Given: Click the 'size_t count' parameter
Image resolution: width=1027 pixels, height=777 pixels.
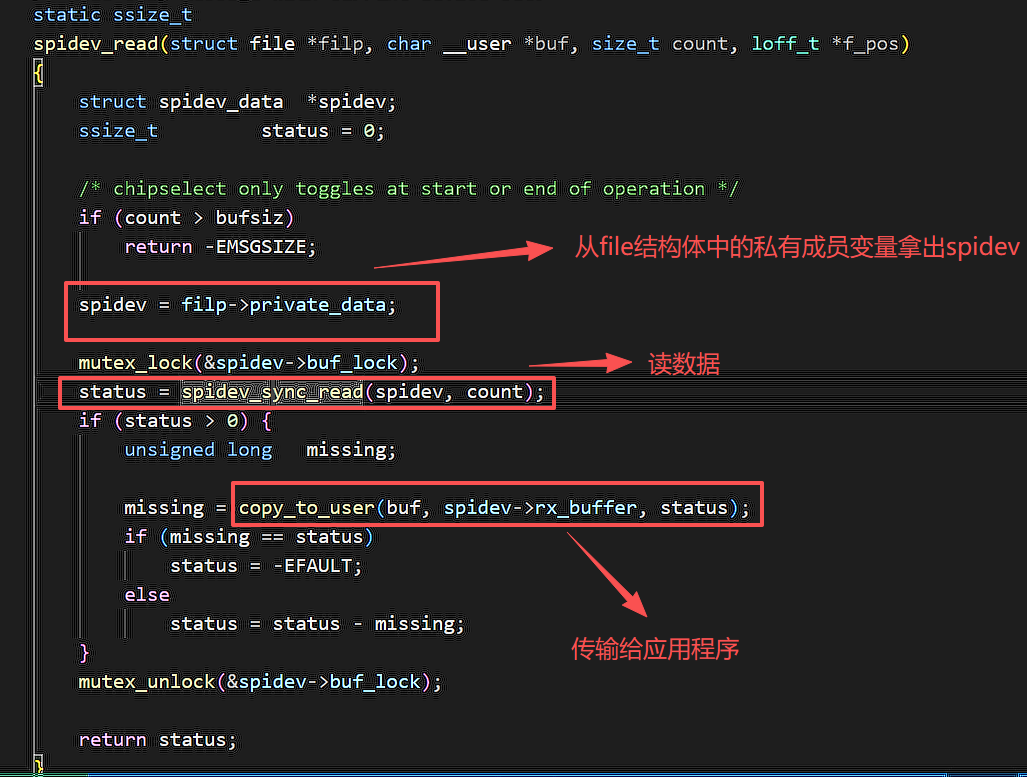Looking at the screenshot, I should point(660,44).
